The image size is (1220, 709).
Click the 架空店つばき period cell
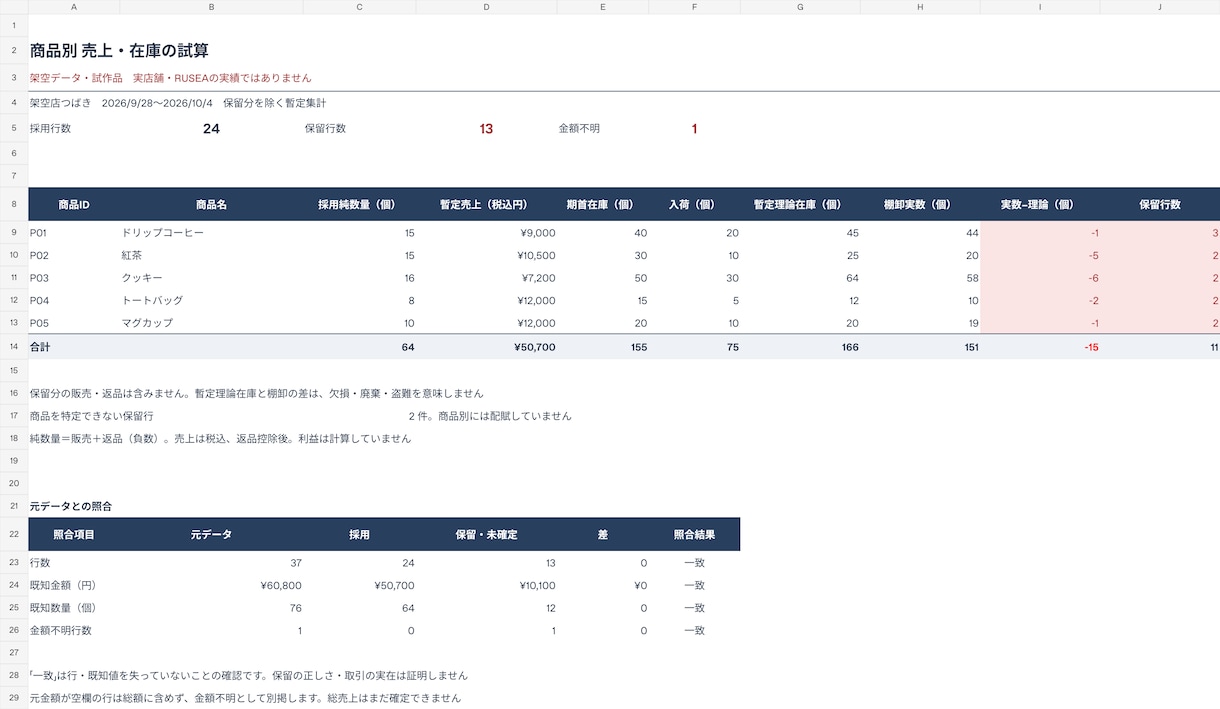pyautogui.click(x=178, y=103)
